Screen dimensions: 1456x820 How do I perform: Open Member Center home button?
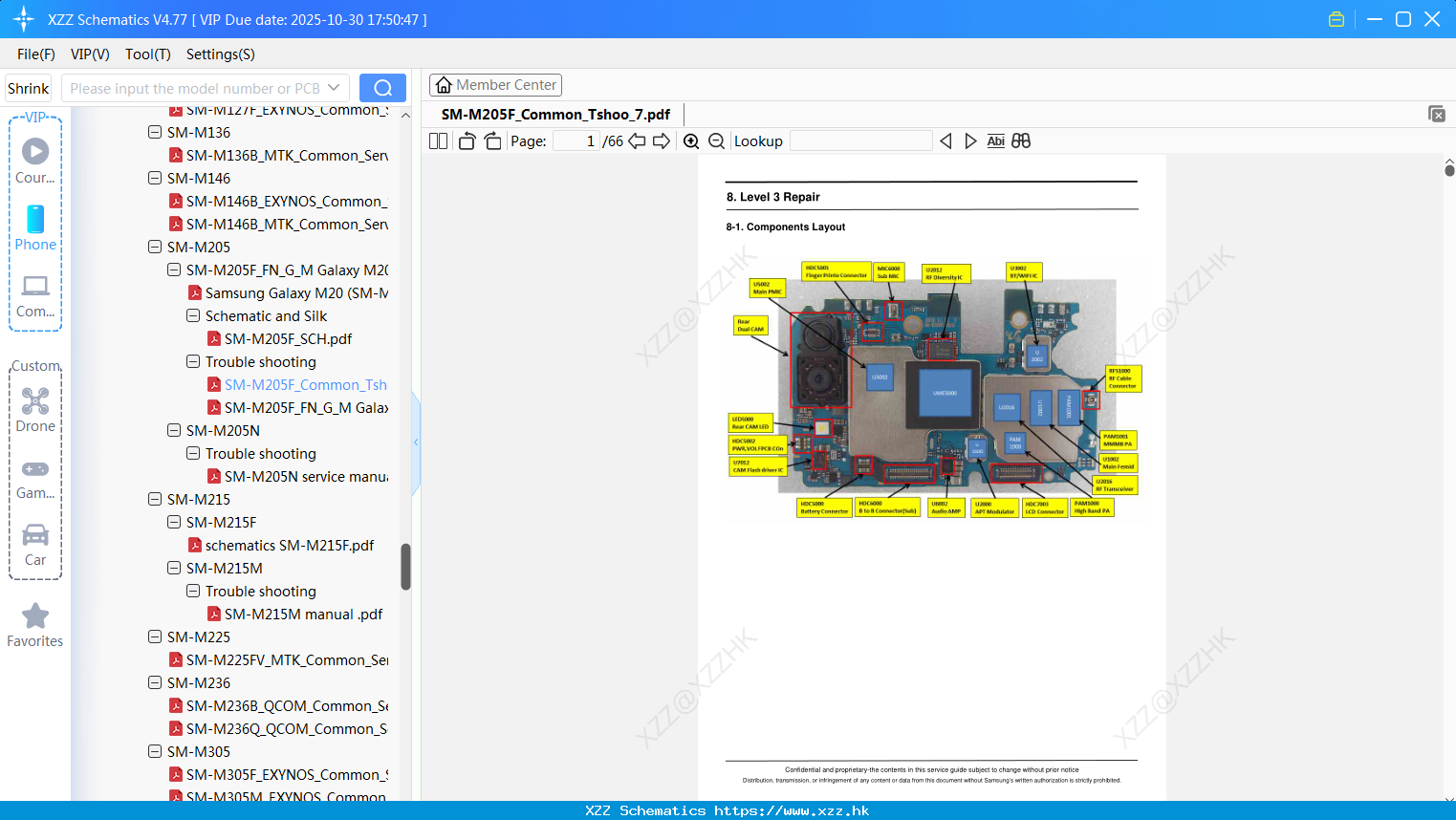pos(495,85)
